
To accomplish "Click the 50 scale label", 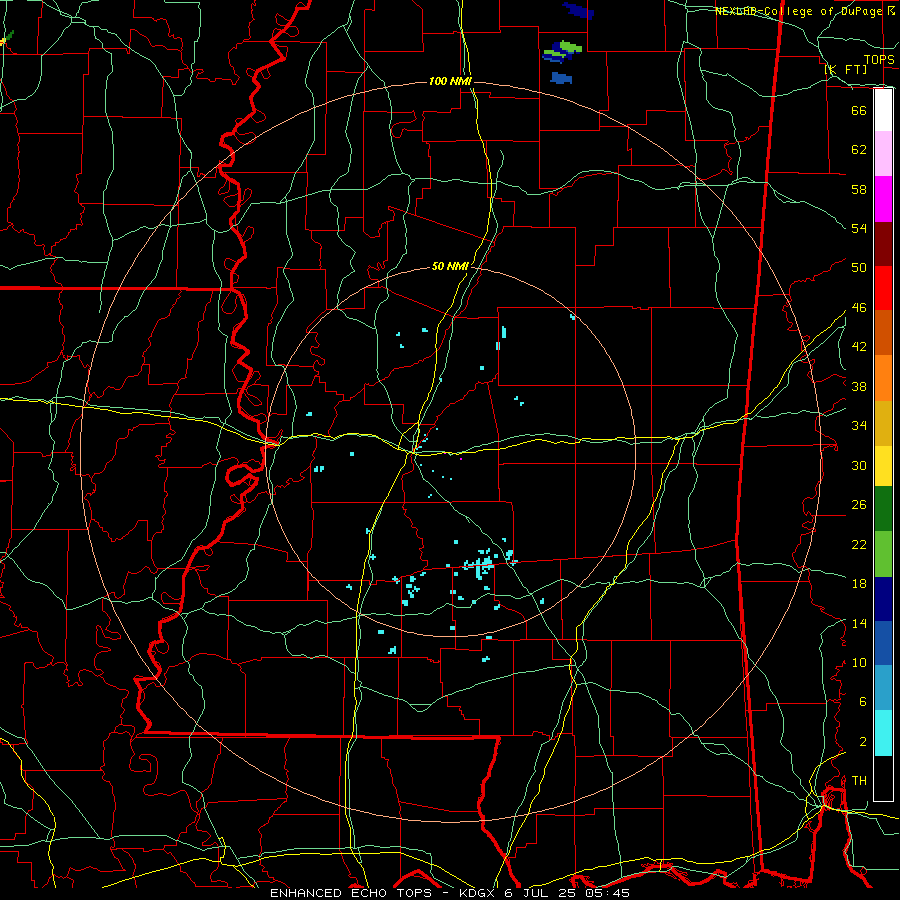I will tap(859, 267).
